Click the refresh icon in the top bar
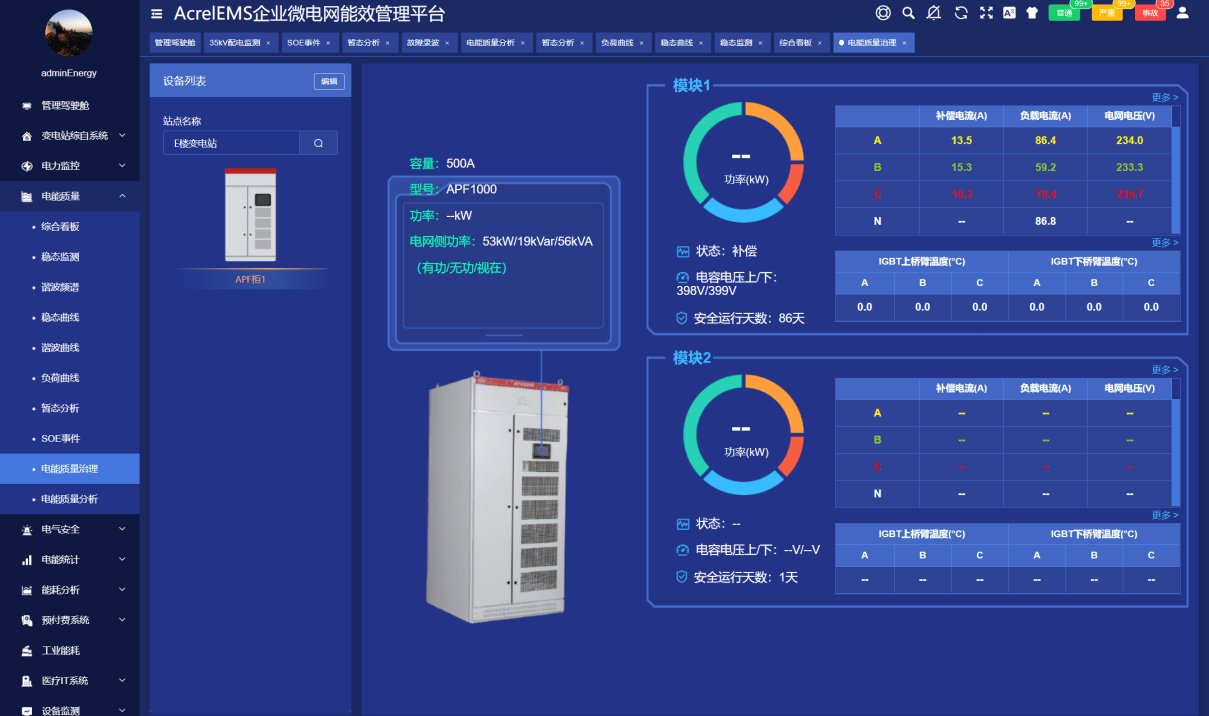Screen dimensions: 1209x716 click(x=959, y=13)
